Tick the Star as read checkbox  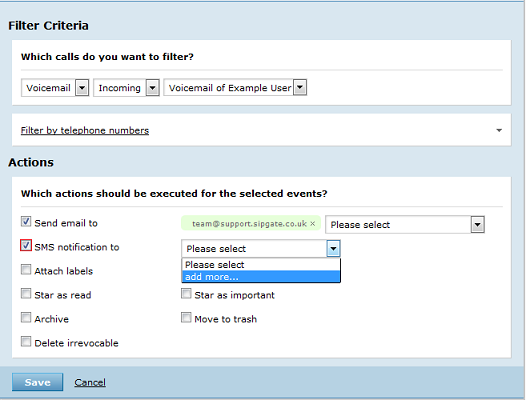pos(26,294)
